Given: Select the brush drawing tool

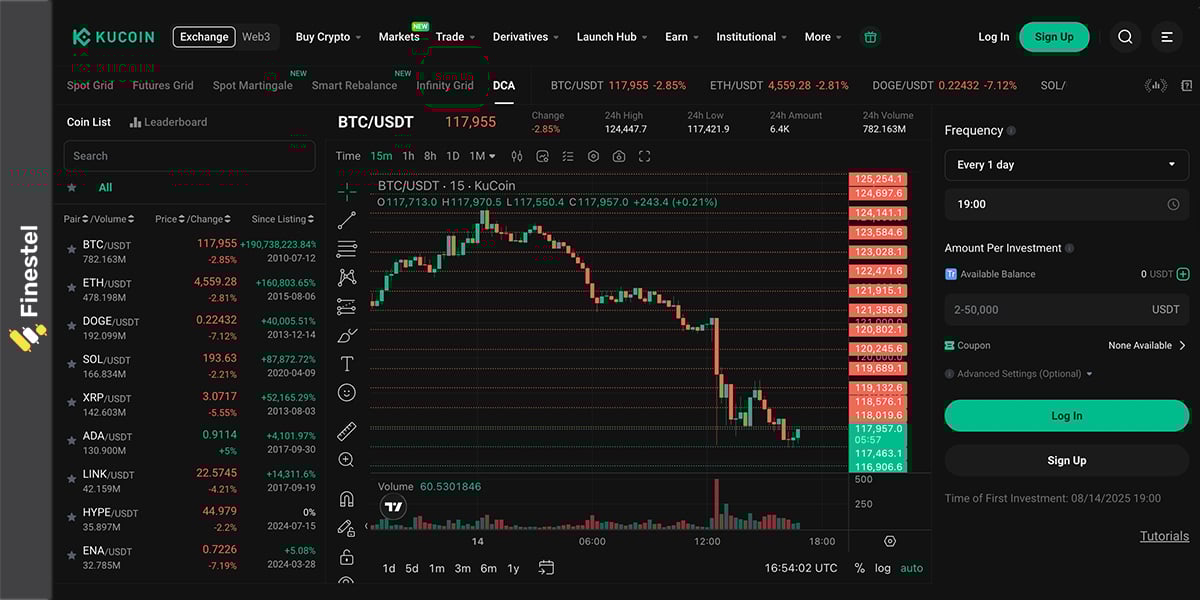Looking at the screenshot, I should click(x=347, y=335).
